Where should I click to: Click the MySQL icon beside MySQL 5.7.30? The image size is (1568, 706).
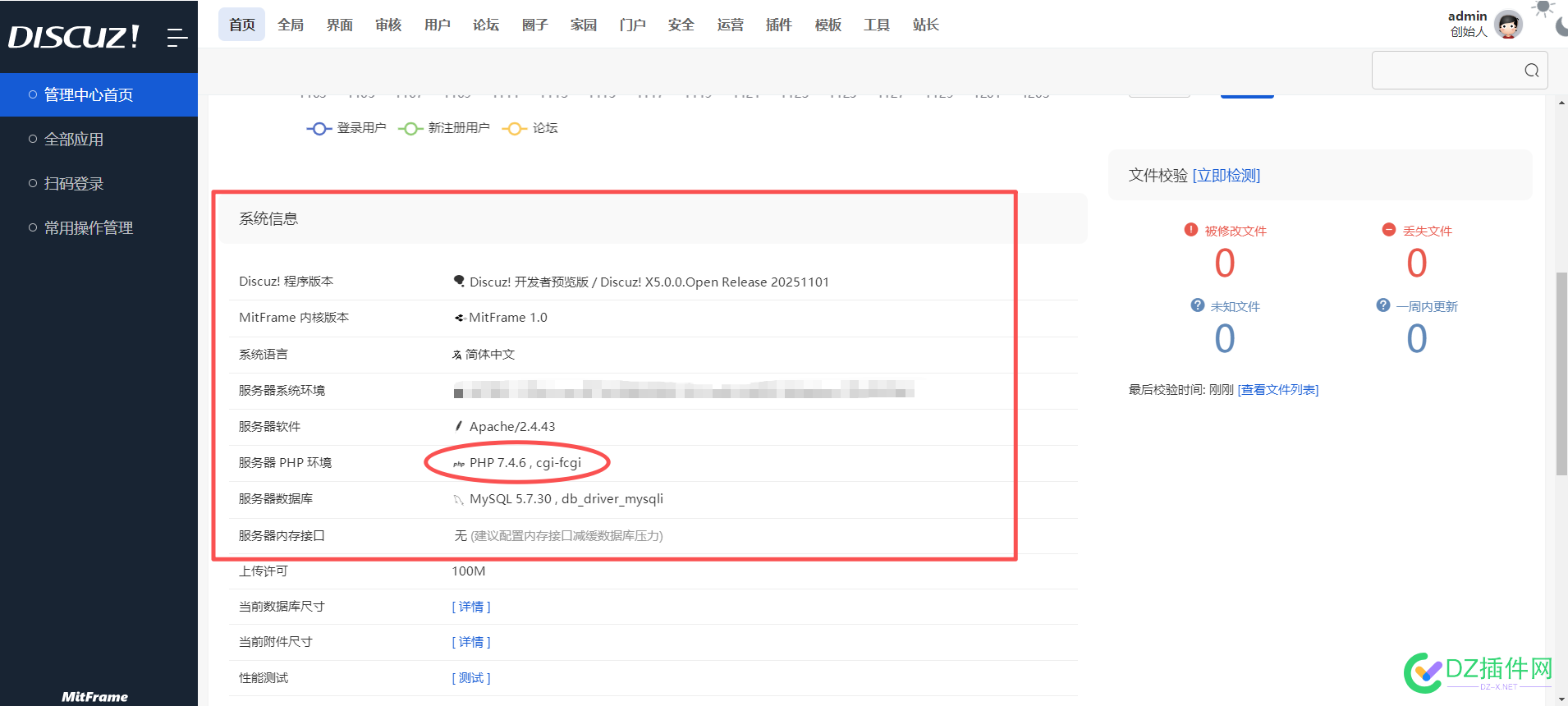click(x=459, y=499)
